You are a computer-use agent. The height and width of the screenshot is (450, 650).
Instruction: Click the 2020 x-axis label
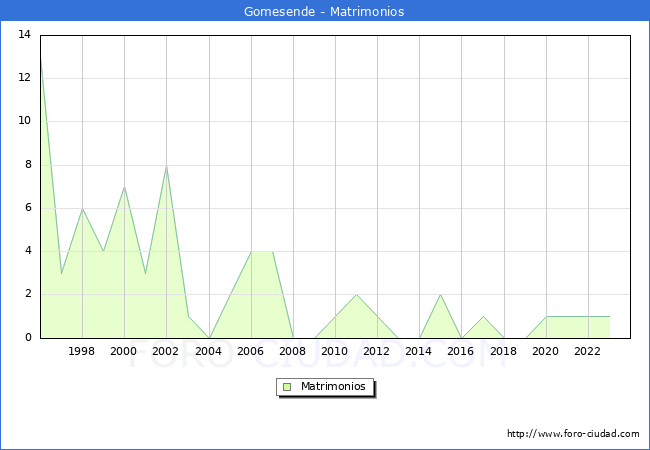[x=546, y=351]
